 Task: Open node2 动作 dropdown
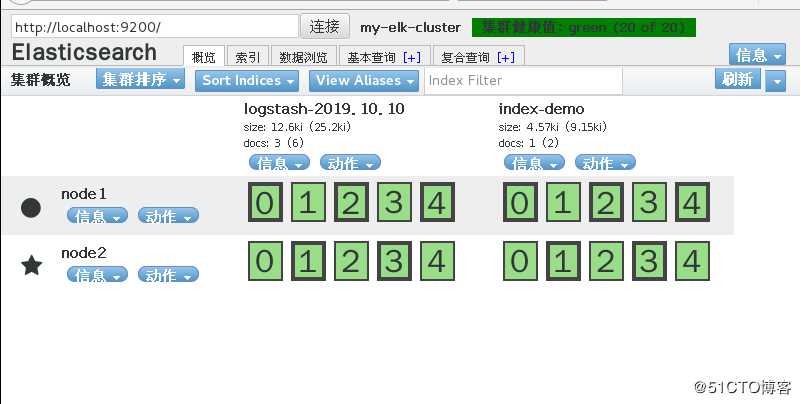tap(168, 275)
